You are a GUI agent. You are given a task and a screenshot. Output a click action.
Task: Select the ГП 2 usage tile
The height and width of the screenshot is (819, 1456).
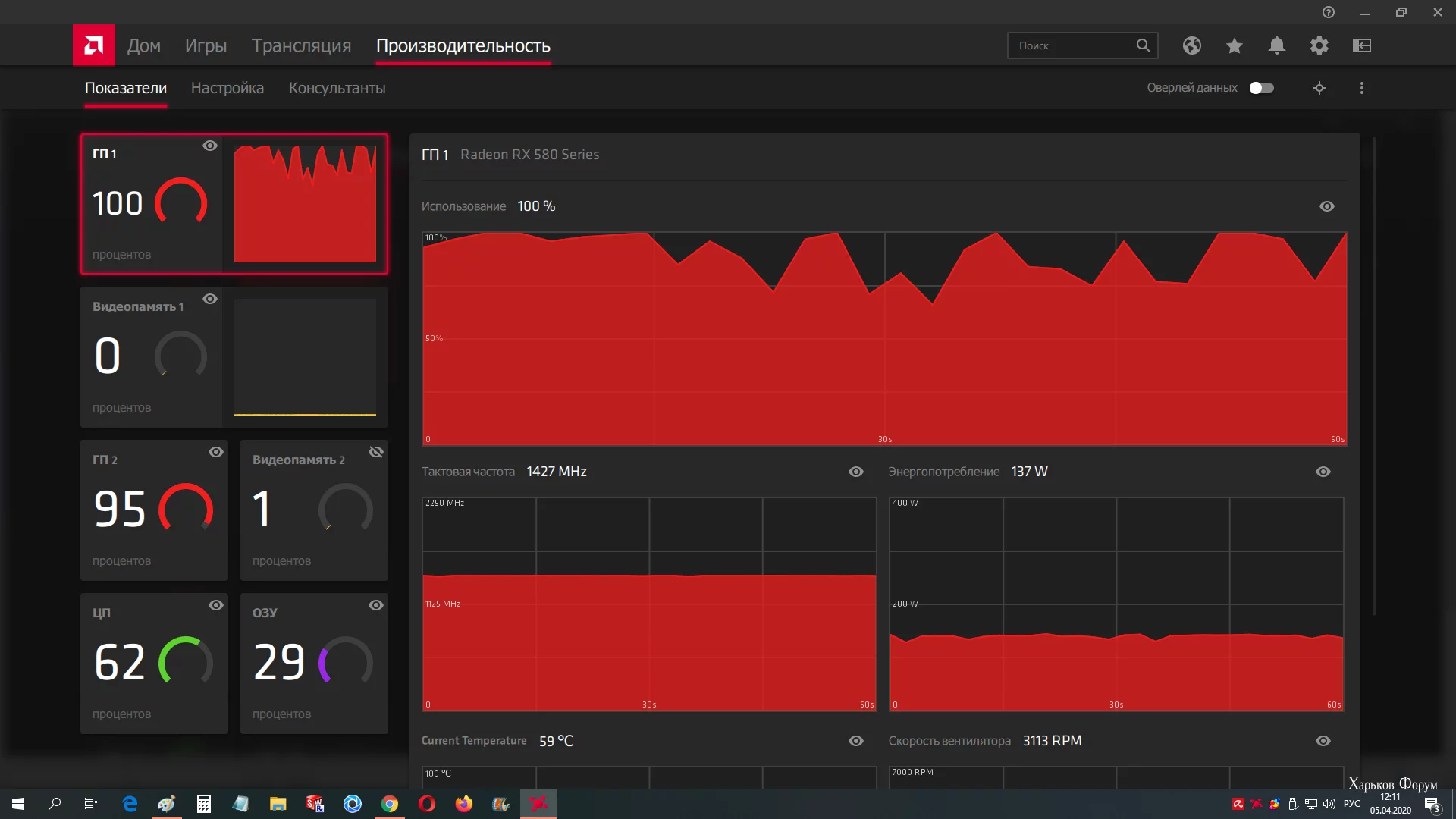pyautogui.click(x=154, y=510)
